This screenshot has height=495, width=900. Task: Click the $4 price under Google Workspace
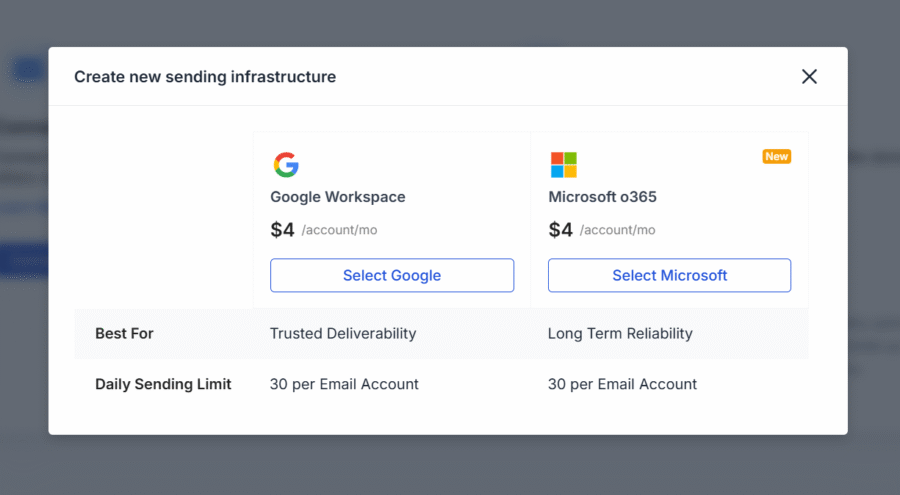click(282, 230)
